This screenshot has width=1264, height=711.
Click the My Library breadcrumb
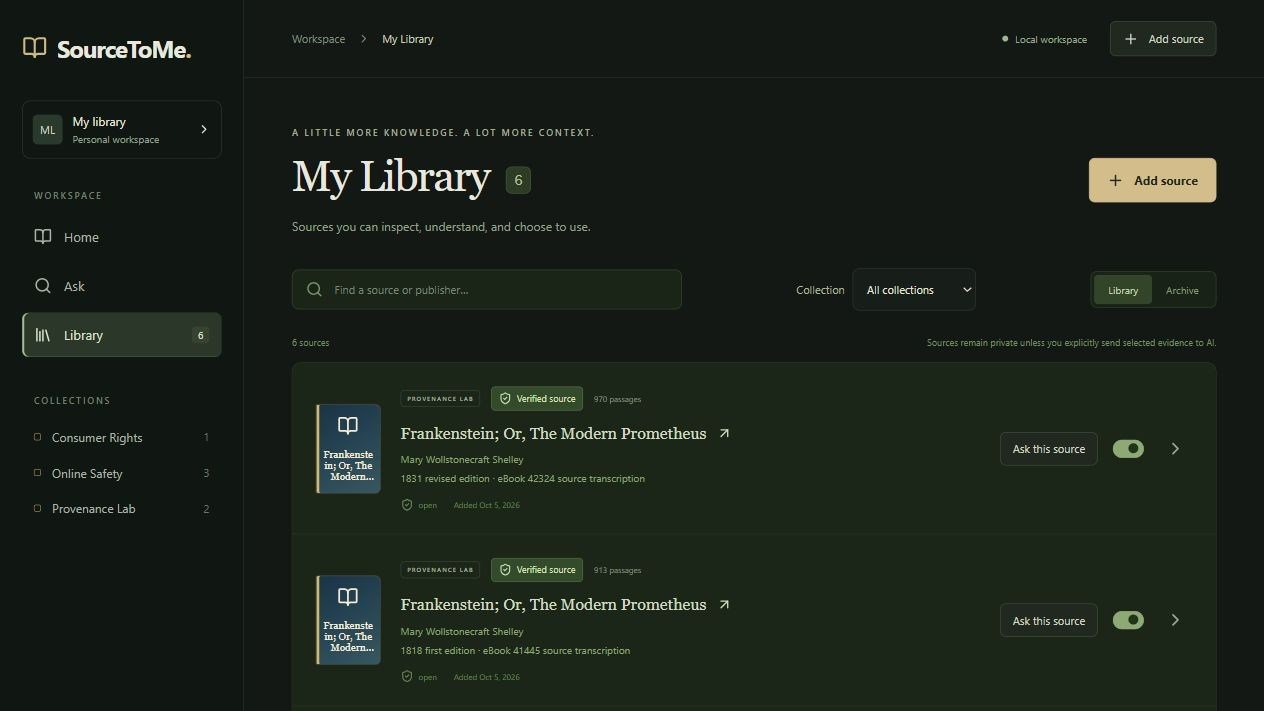click(x=408, y=39)
